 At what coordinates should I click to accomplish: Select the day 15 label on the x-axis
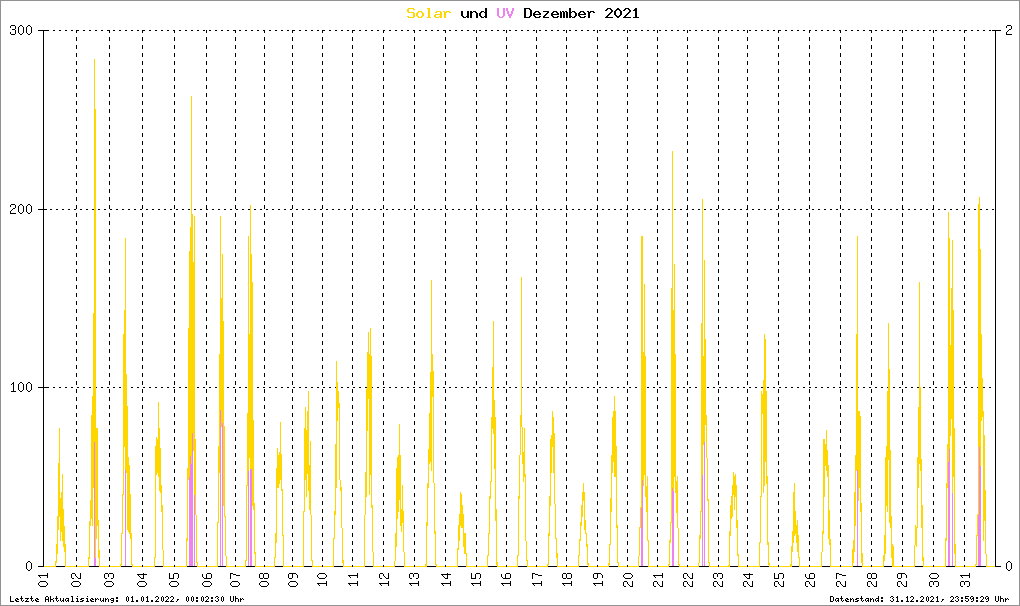[478, 580]
